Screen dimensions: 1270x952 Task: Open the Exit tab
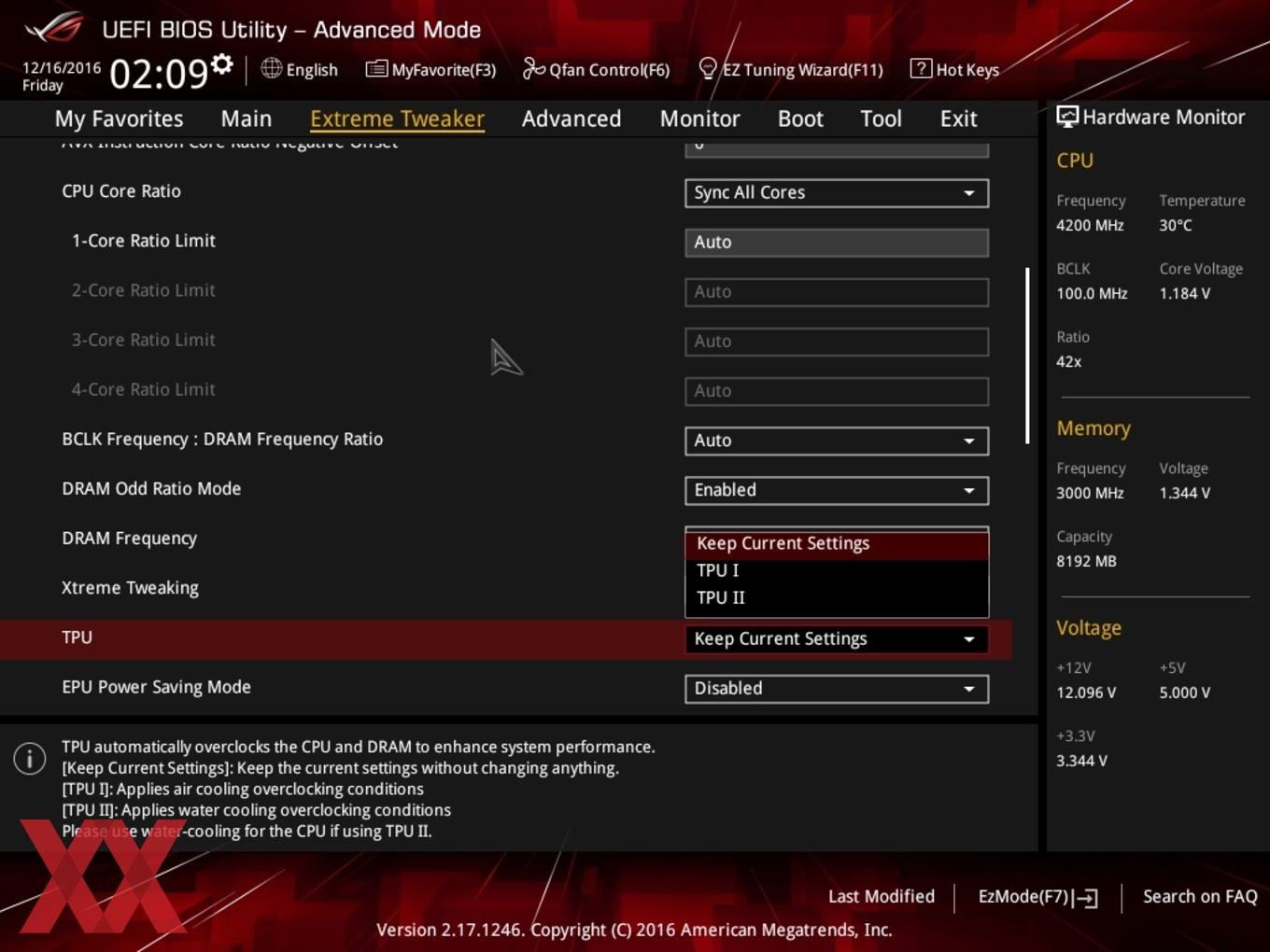(x=958, y=119)
